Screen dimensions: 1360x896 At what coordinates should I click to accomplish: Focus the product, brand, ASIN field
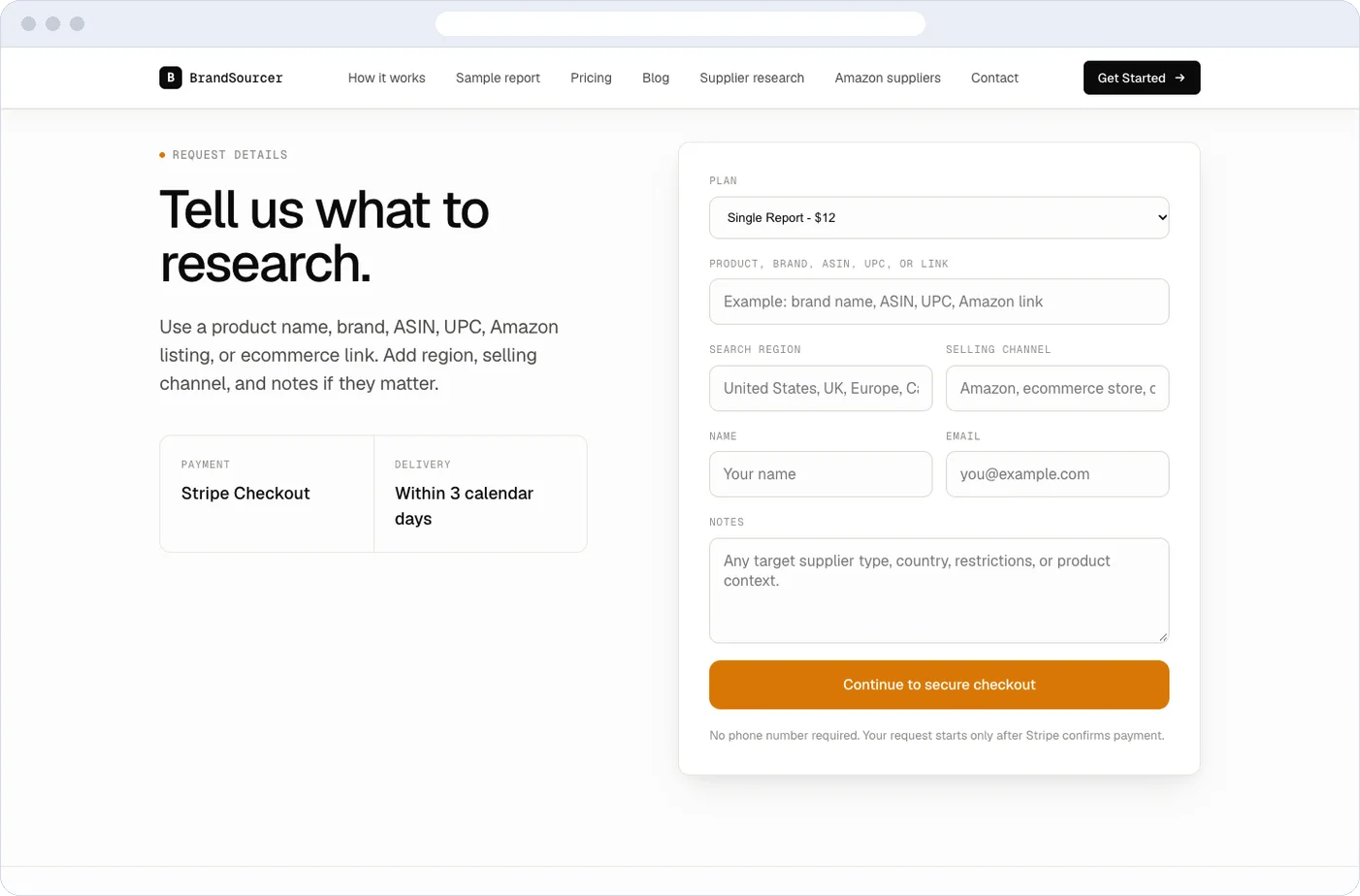click(939, 302)
